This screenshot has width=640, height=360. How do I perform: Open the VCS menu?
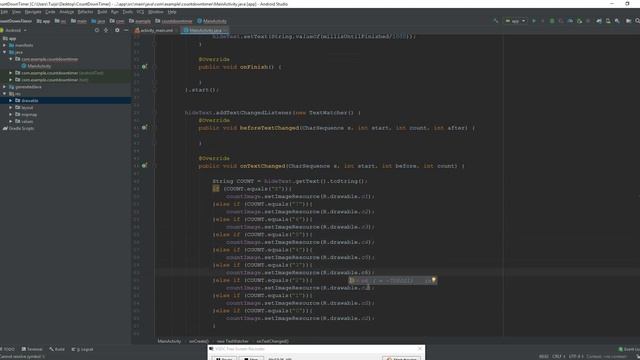(140, 12)
